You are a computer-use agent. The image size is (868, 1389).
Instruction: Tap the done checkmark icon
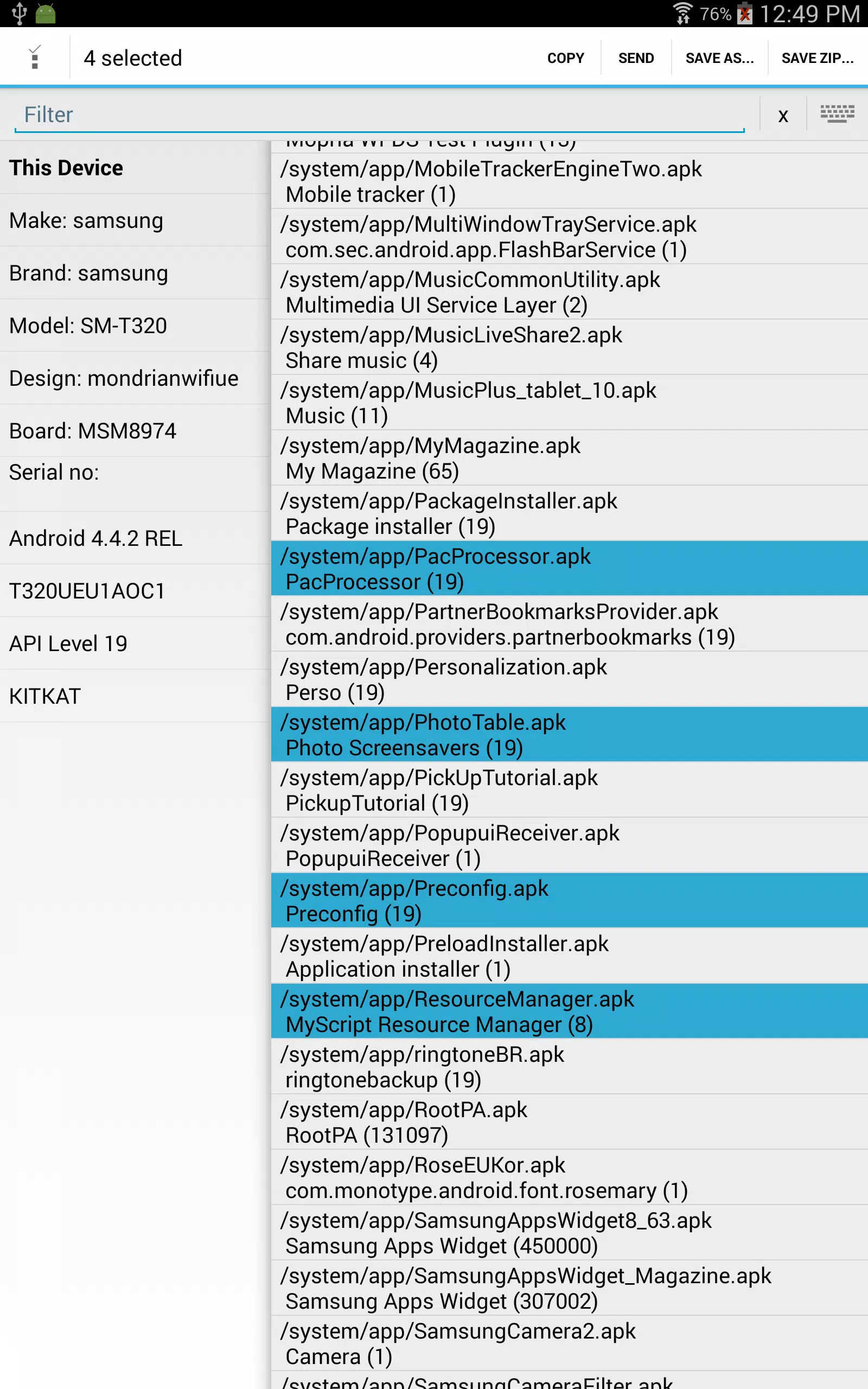[34, 57]
